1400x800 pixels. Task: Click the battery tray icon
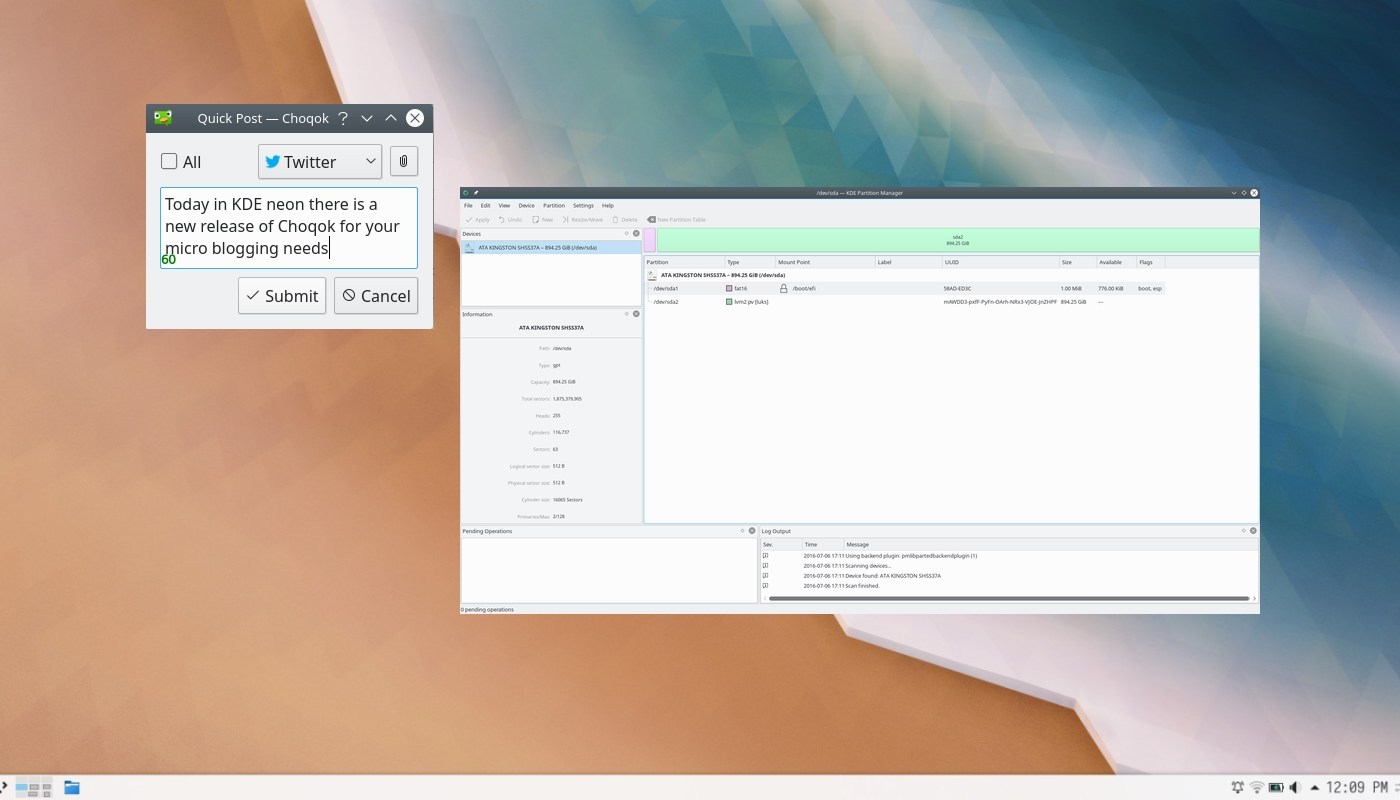[x=1276, y=788]
